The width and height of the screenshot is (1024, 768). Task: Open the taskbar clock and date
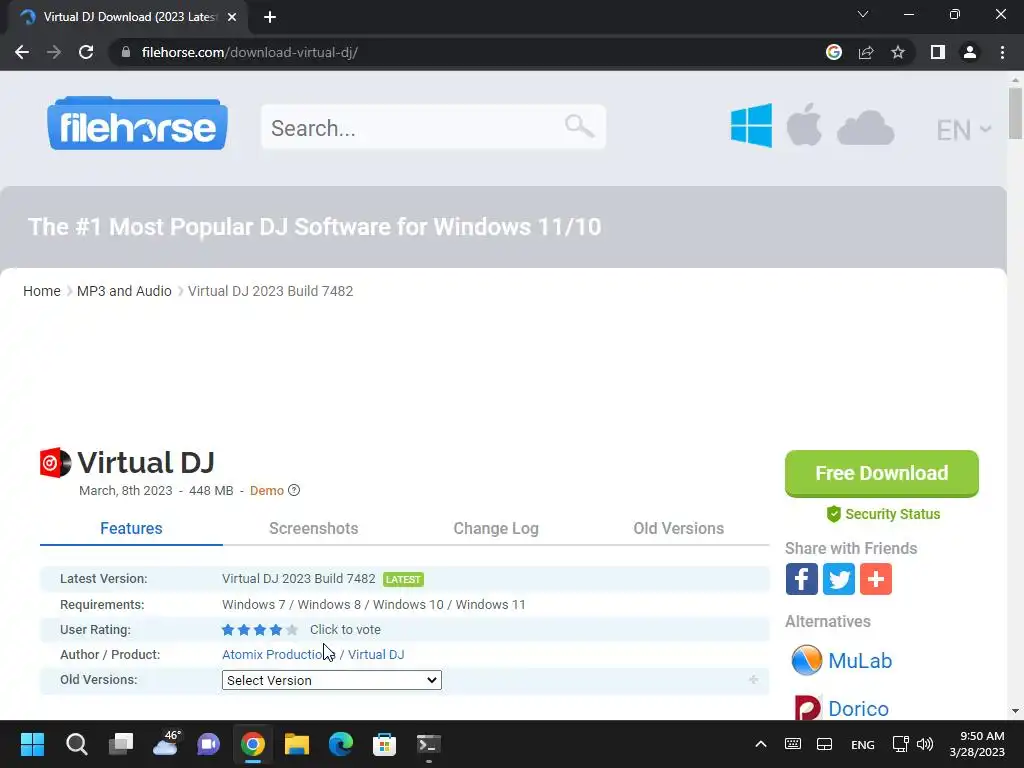pos(977,744)
